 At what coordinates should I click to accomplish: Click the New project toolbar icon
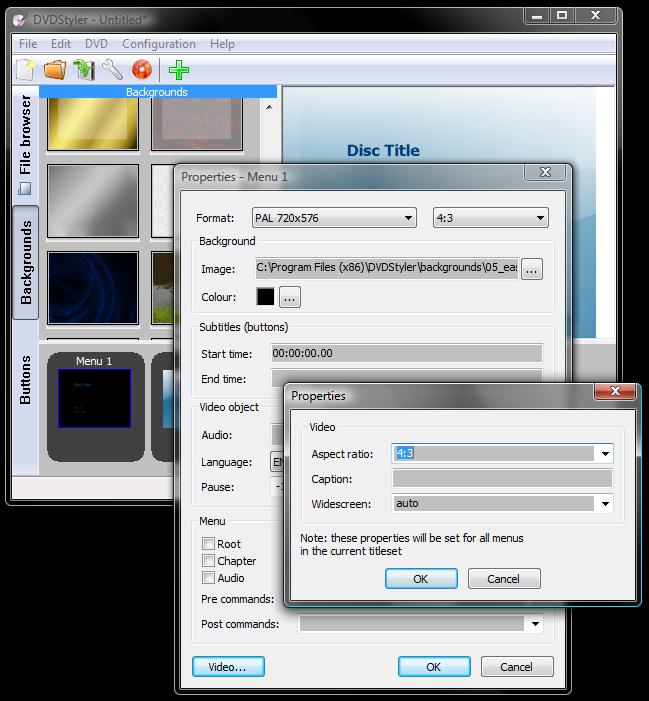pyautogui.click(x=25, y=70)
